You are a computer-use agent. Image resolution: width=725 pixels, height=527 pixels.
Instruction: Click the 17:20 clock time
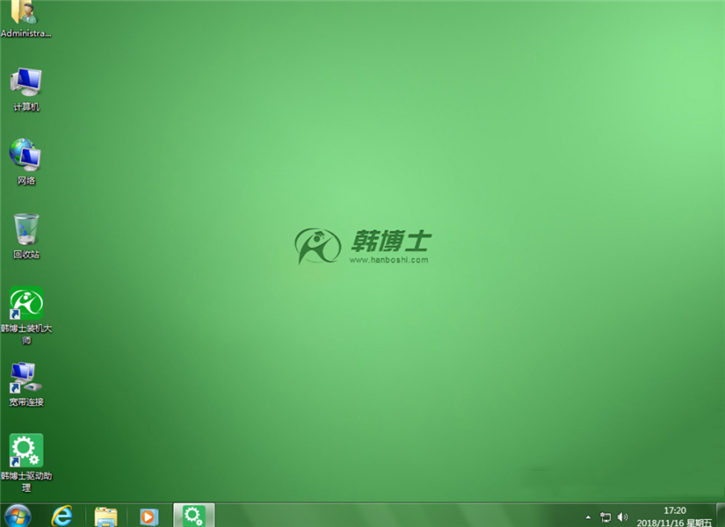click(x=675, y=510)
